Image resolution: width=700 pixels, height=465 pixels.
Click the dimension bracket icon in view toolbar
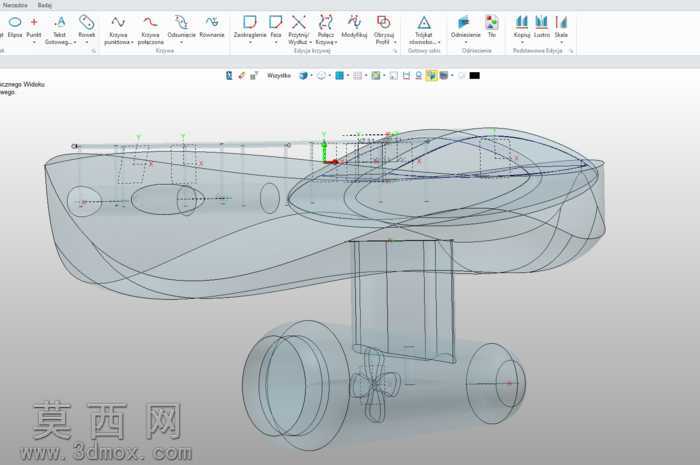coord(406,75)
